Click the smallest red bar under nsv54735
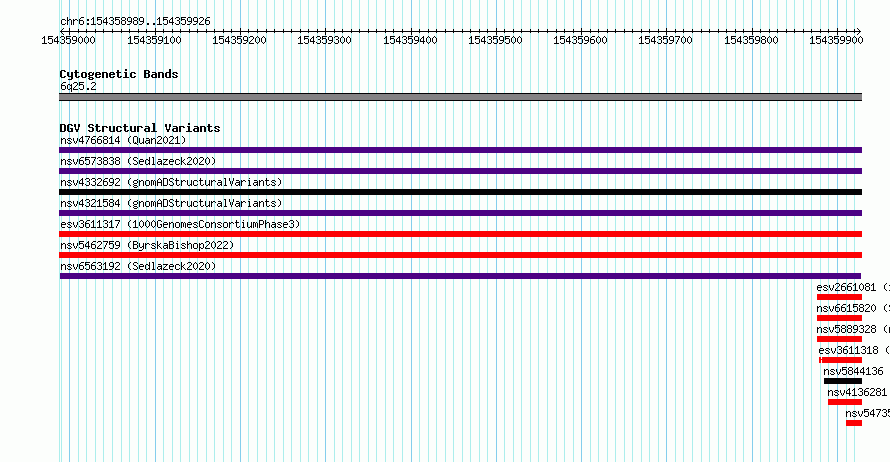 pyautogui.click(x=854, y=423)
